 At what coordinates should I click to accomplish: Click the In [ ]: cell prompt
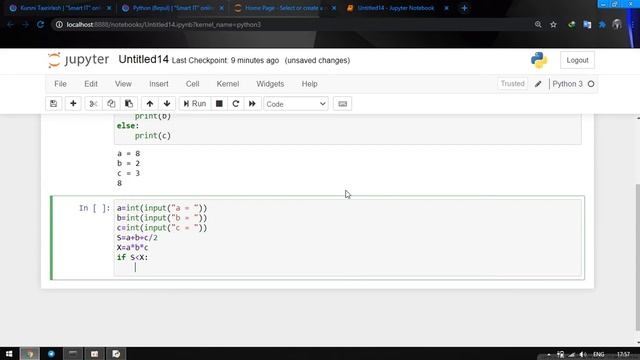pos(95,208)
